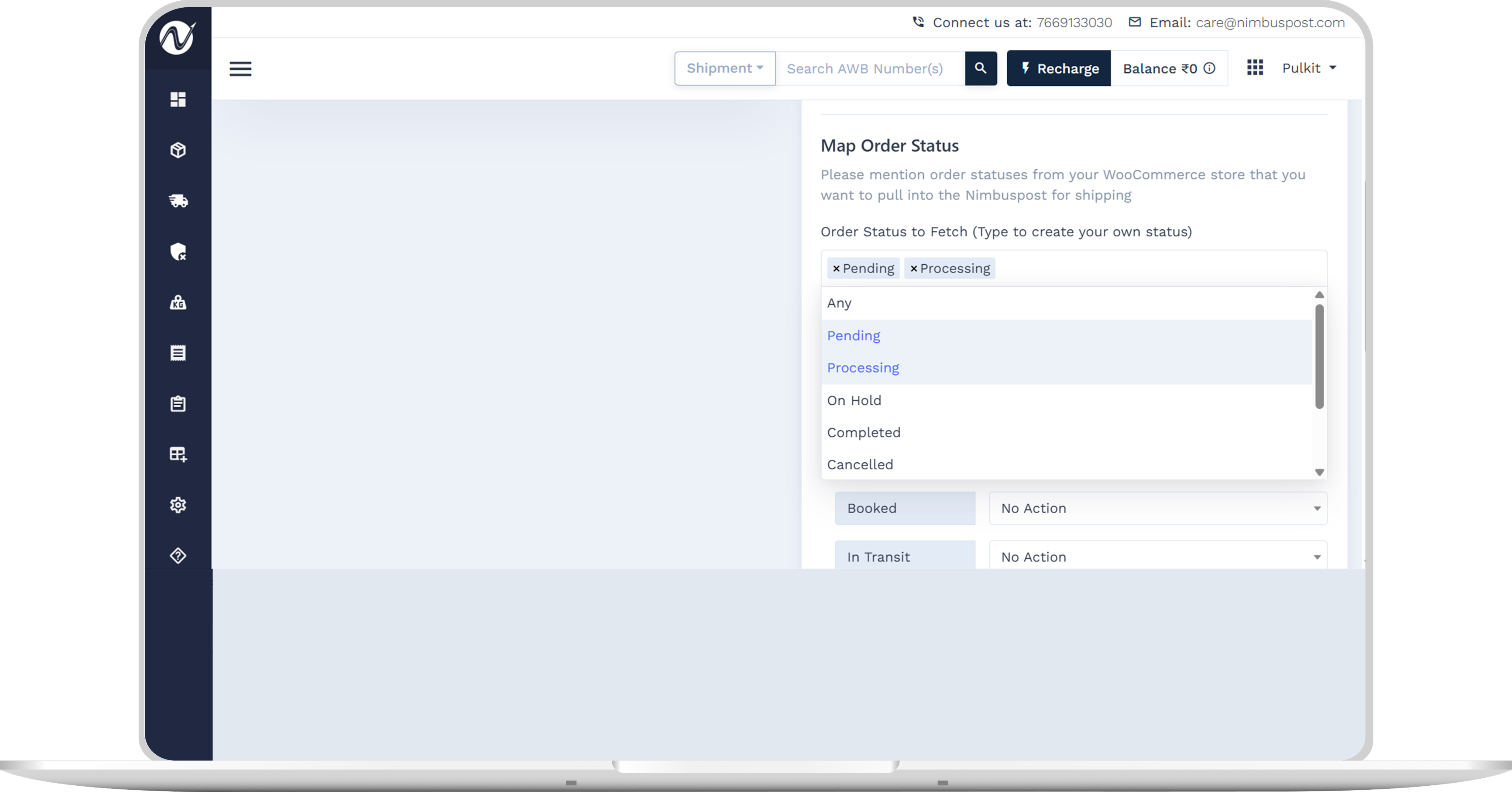The width and height of the screenshot is (1512, 792).
Task: Open the dashboard sidebar icon
Action: 178,99
